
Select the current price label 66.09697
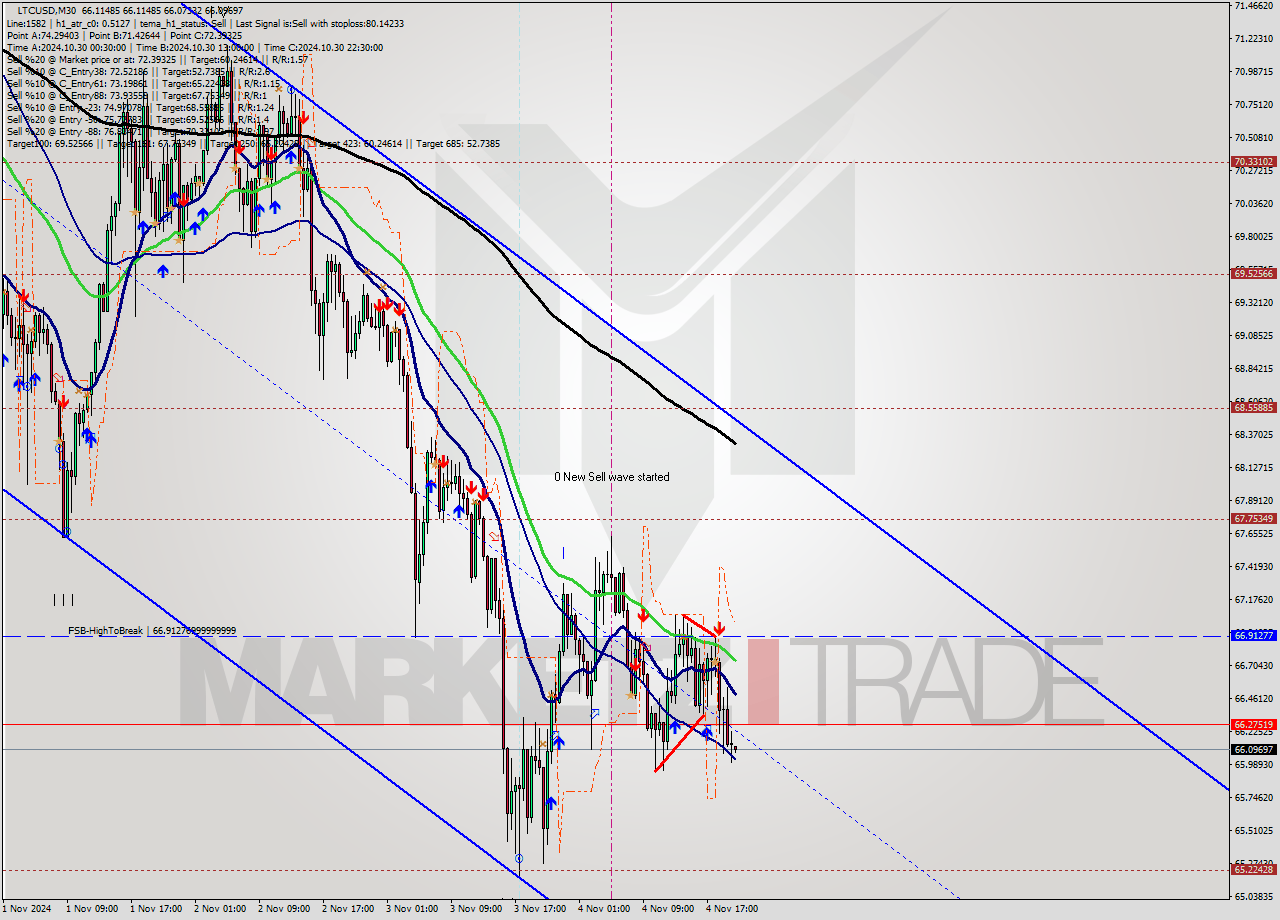(x=1253, y=749)
